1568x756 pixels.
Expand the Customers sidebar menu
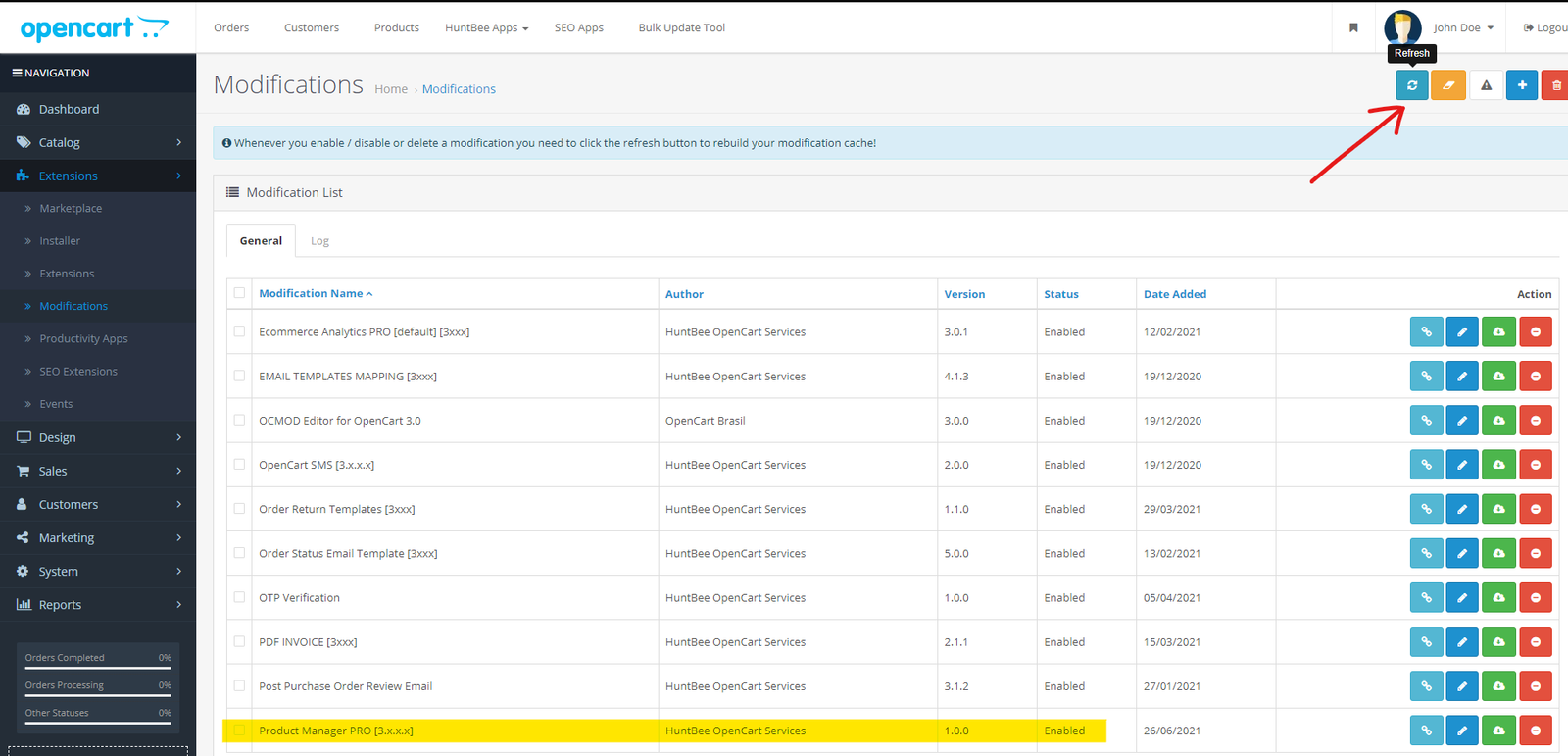click(98, 504)
